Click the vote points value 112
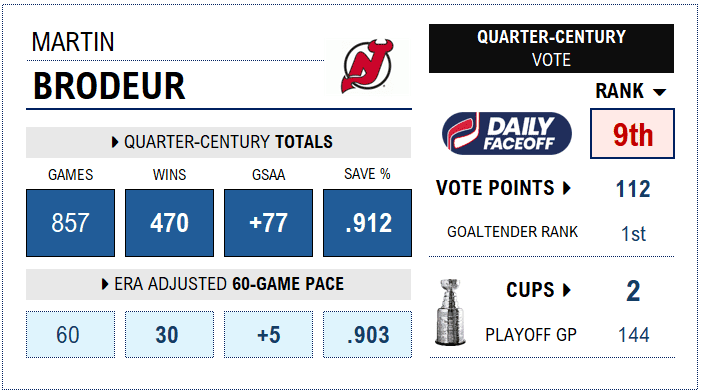 633,189
